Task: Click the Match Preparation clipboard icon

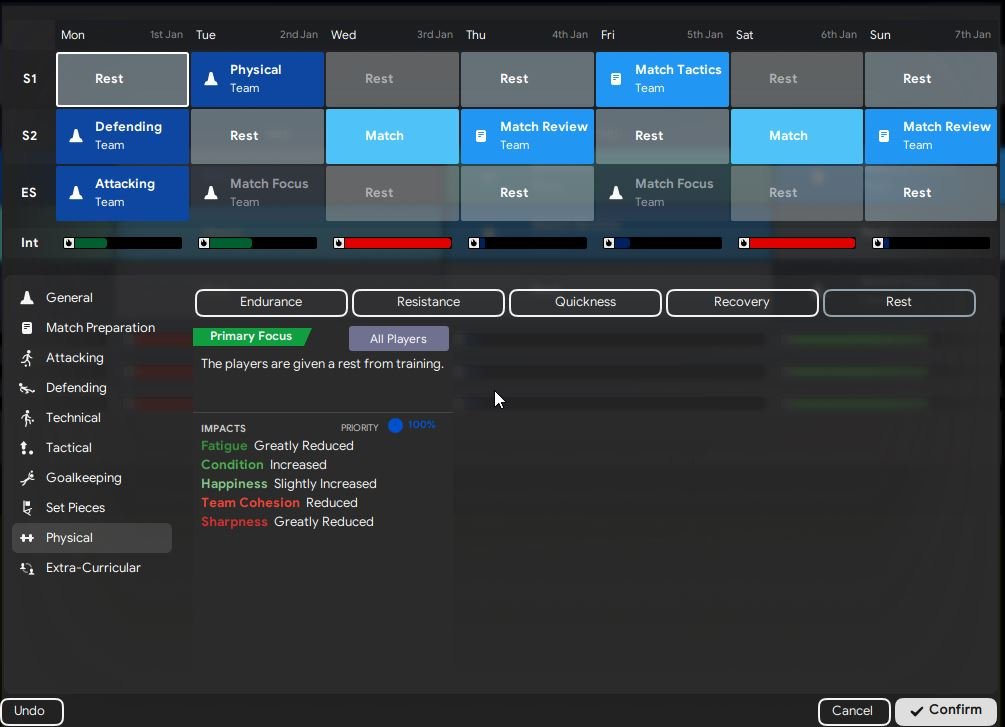Action: pyautogui.click(x=27, y=328)
